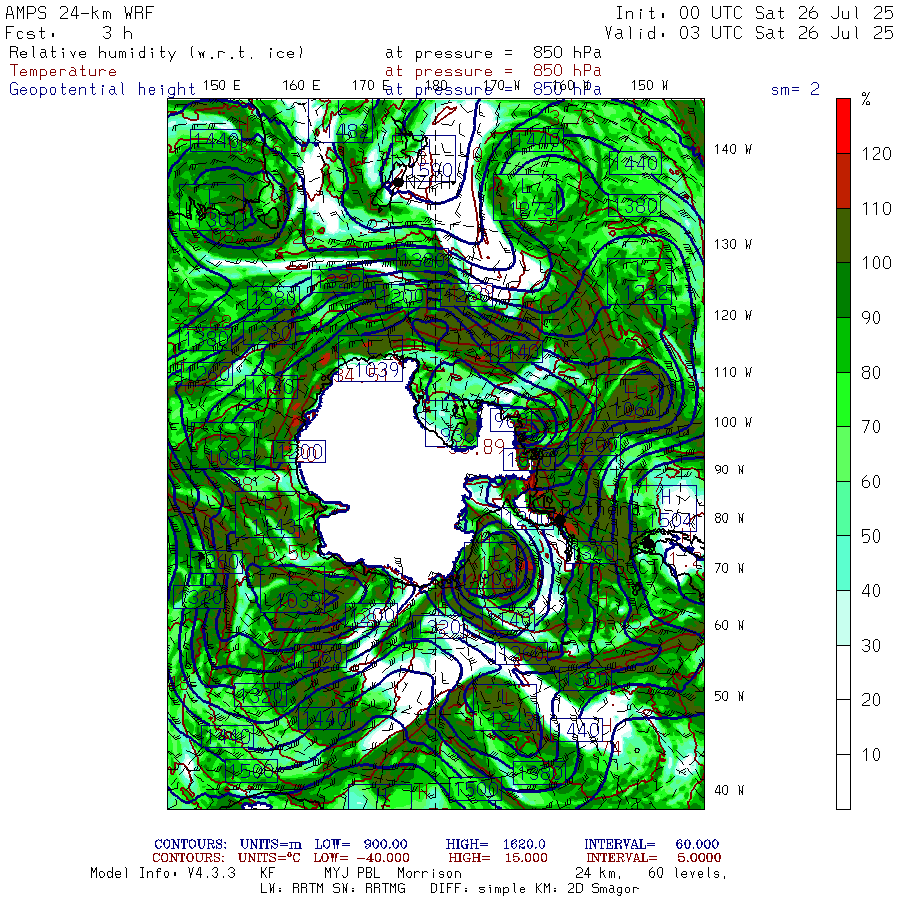Click the "110 W" longitude label
The height and width of the screenshot is (900, 900).
732,373
